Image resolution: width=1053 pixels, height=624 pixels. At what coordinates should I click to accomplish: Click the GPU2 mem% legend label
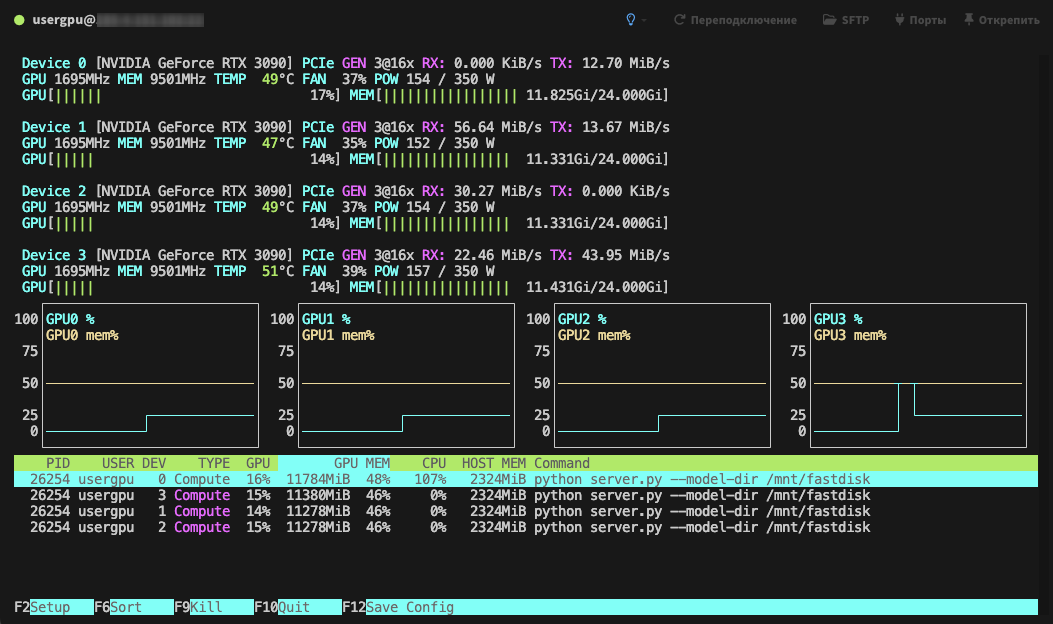(594, 336)
